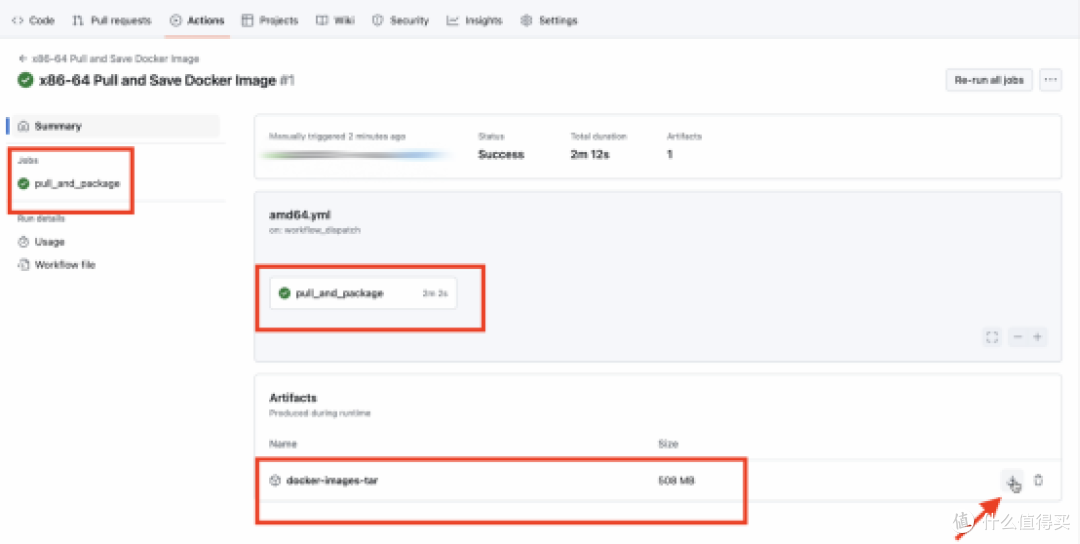This screenshot has width=1080, height=544.
Task: Select Summary in the sidebar
Action: click(114, 126)
